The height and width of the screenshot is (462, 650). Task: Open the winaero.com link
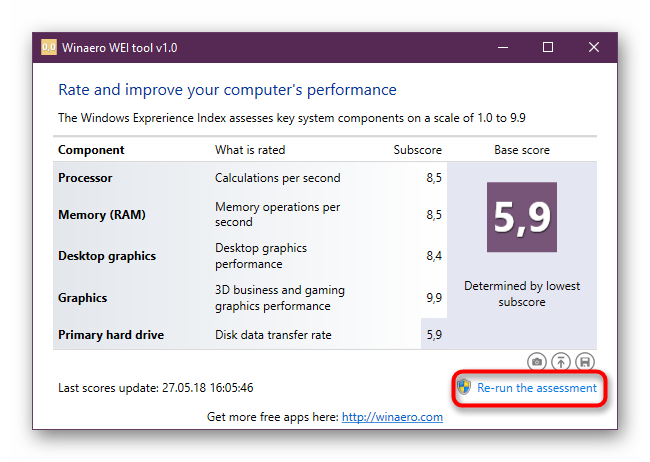coord(392,417)
